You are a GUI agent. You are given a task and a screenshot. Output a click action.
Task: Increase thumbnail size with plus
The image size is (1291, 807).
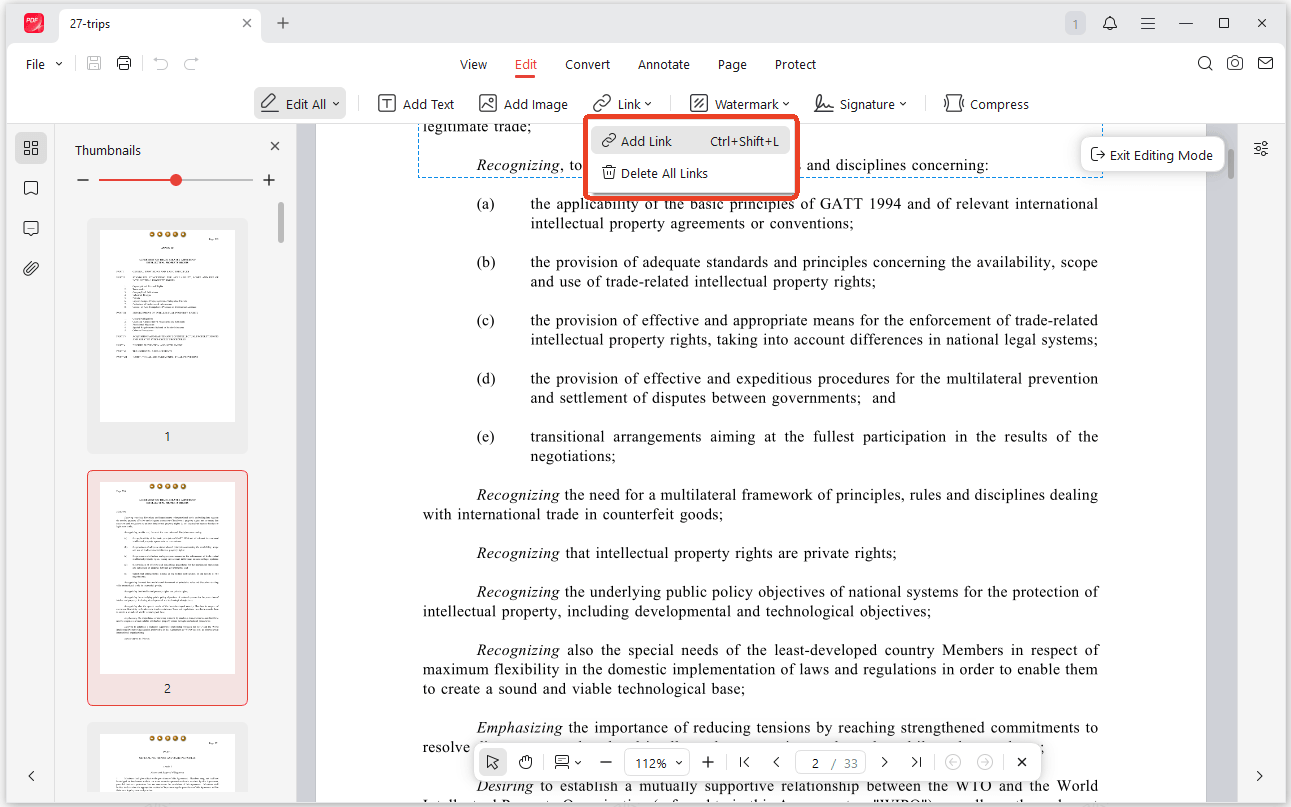[x=269, y=180]
